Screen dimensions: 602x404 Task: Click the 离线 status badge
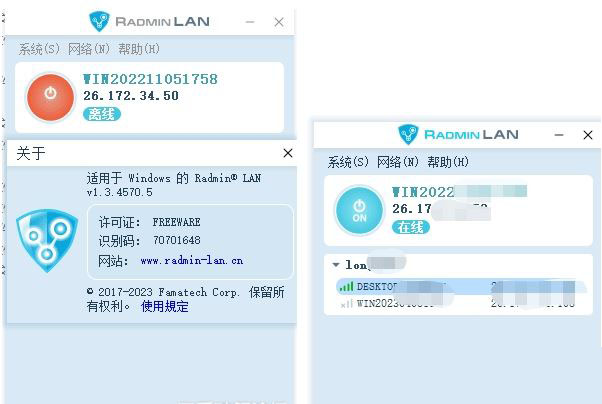coord(102,114)
